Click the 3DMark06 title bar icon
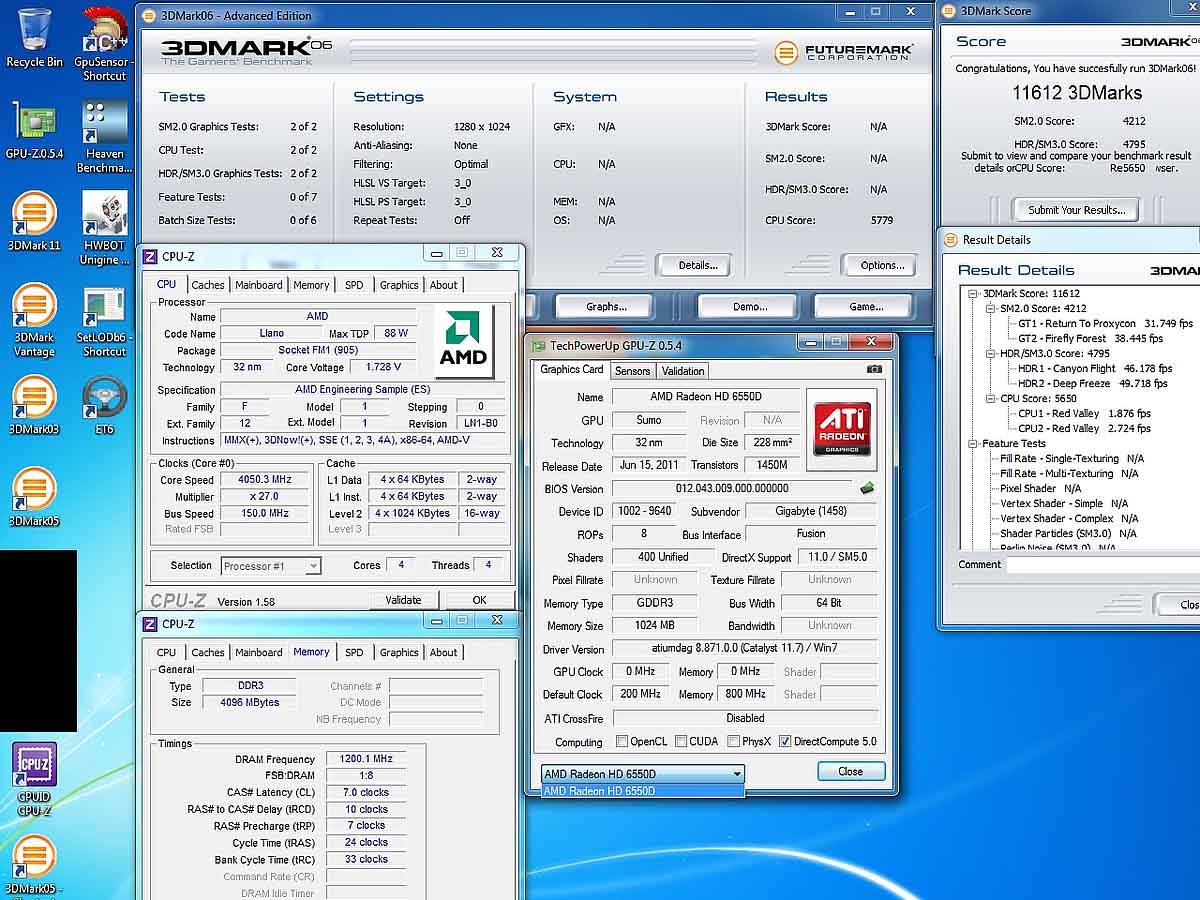Image resolution: width=1200 pixels, height=900 pixels. (x=149, y=15)
